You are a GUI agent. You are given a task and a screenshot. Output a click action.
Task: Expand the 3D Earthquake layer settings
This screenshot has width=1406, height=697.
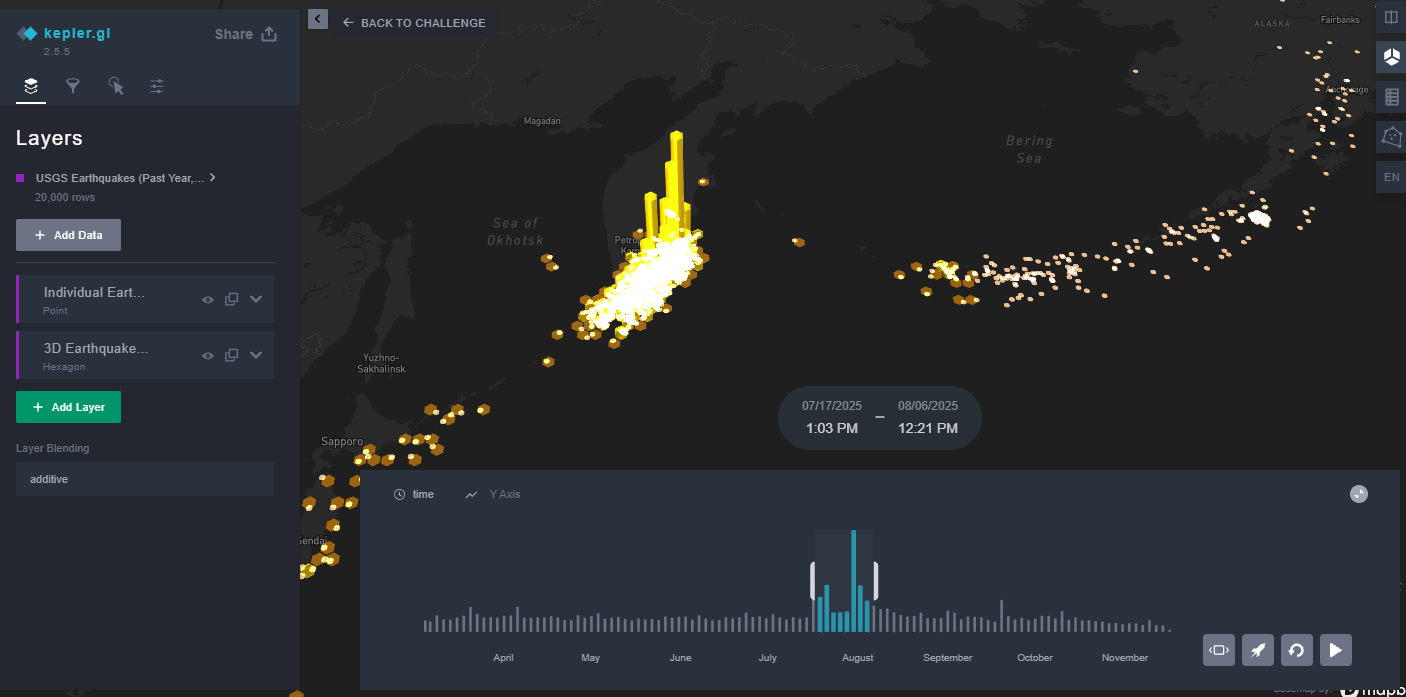tap(256, 355)
